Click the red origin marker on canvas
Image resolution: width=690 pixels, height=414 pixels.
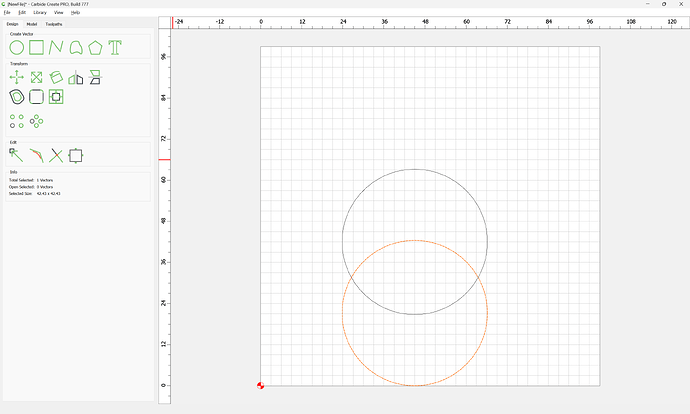pos(261,386)
